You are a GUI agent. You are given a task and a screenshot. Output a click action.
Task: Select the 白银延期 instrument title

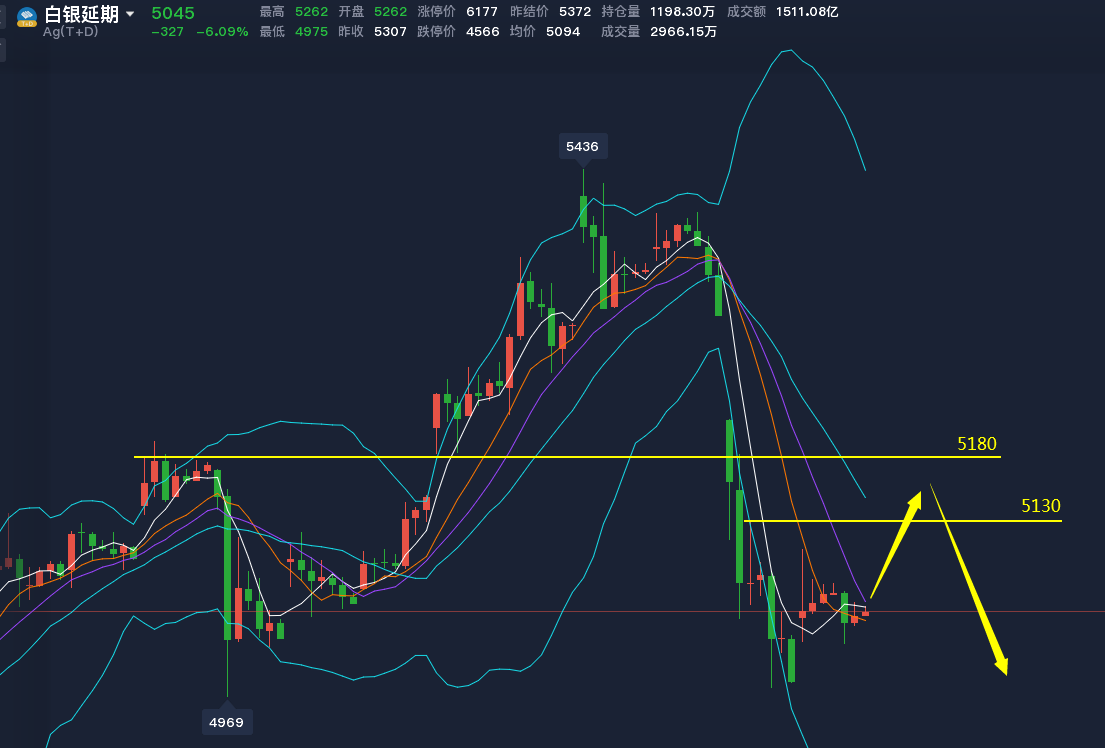pos(82,13)
